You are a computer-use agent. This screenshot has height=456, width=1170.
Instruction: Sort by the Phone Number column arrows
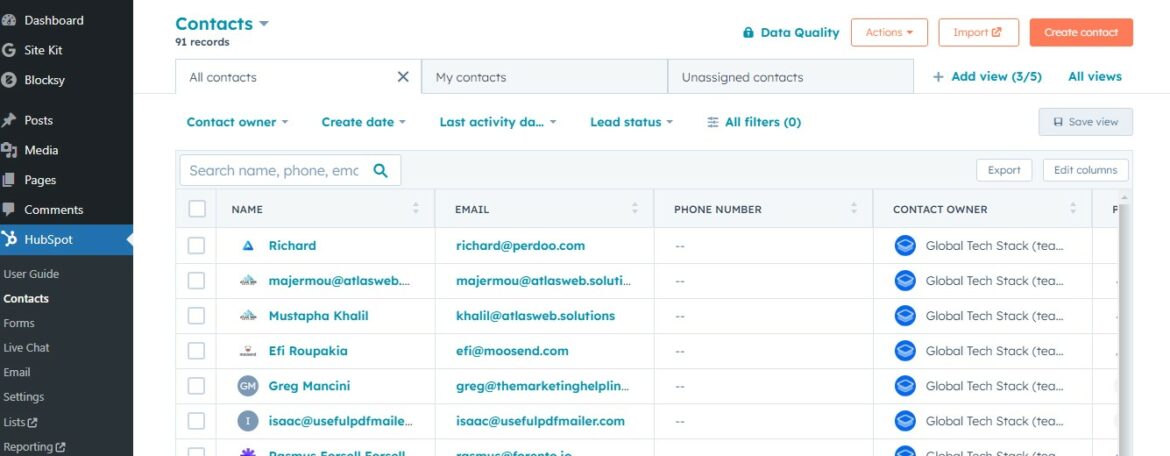pyautogui.click(x=854, y=209)
